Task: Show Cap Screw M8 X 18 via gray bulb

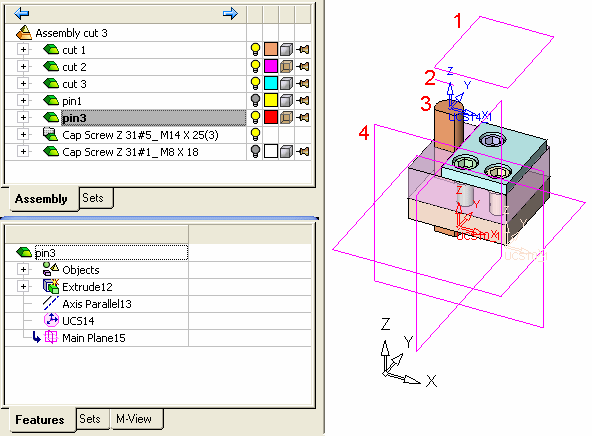Action: [256, 151]
